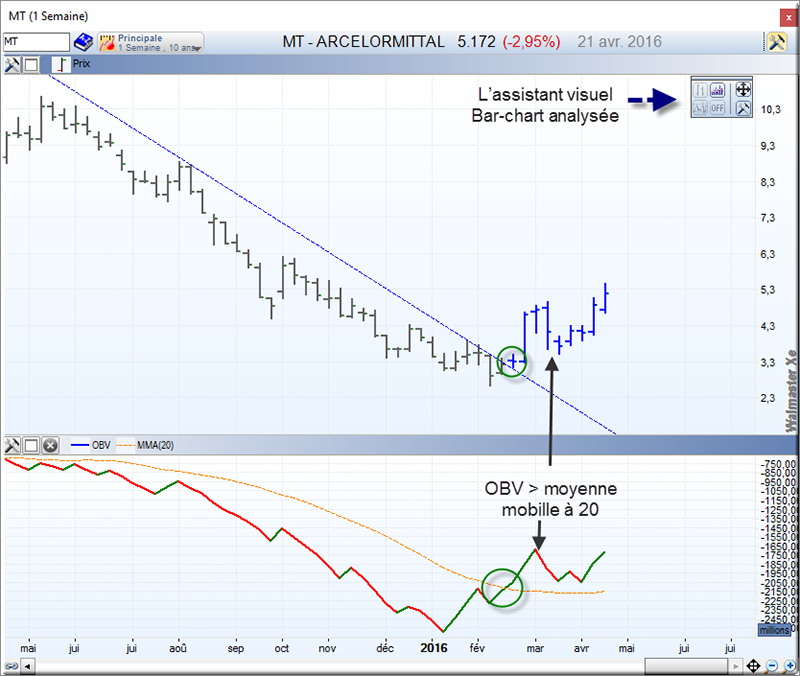Image resolution: width=800 pixels, height=676 pixels.
Task: Click the 2,3 price axis value
Action: tap(768, 398)
